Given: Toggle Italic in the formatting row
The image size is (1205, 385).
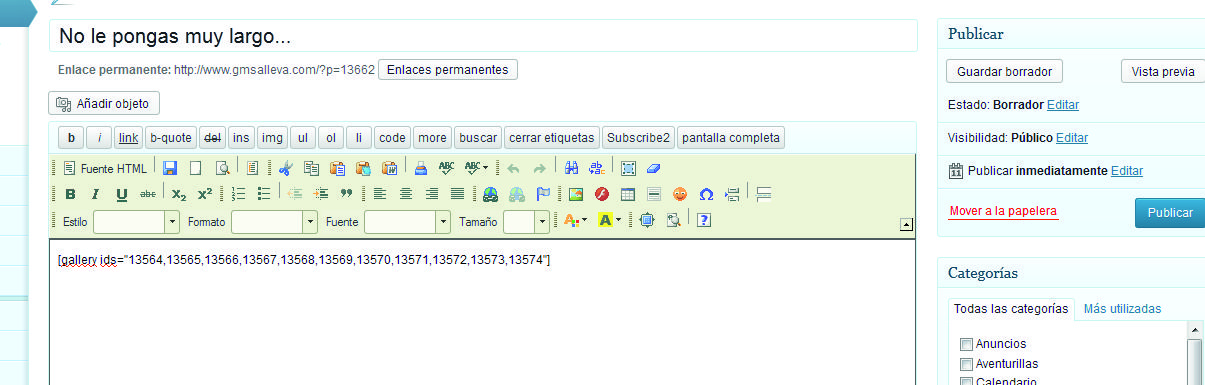Looking at the screenshot, I should pos(95,194).
